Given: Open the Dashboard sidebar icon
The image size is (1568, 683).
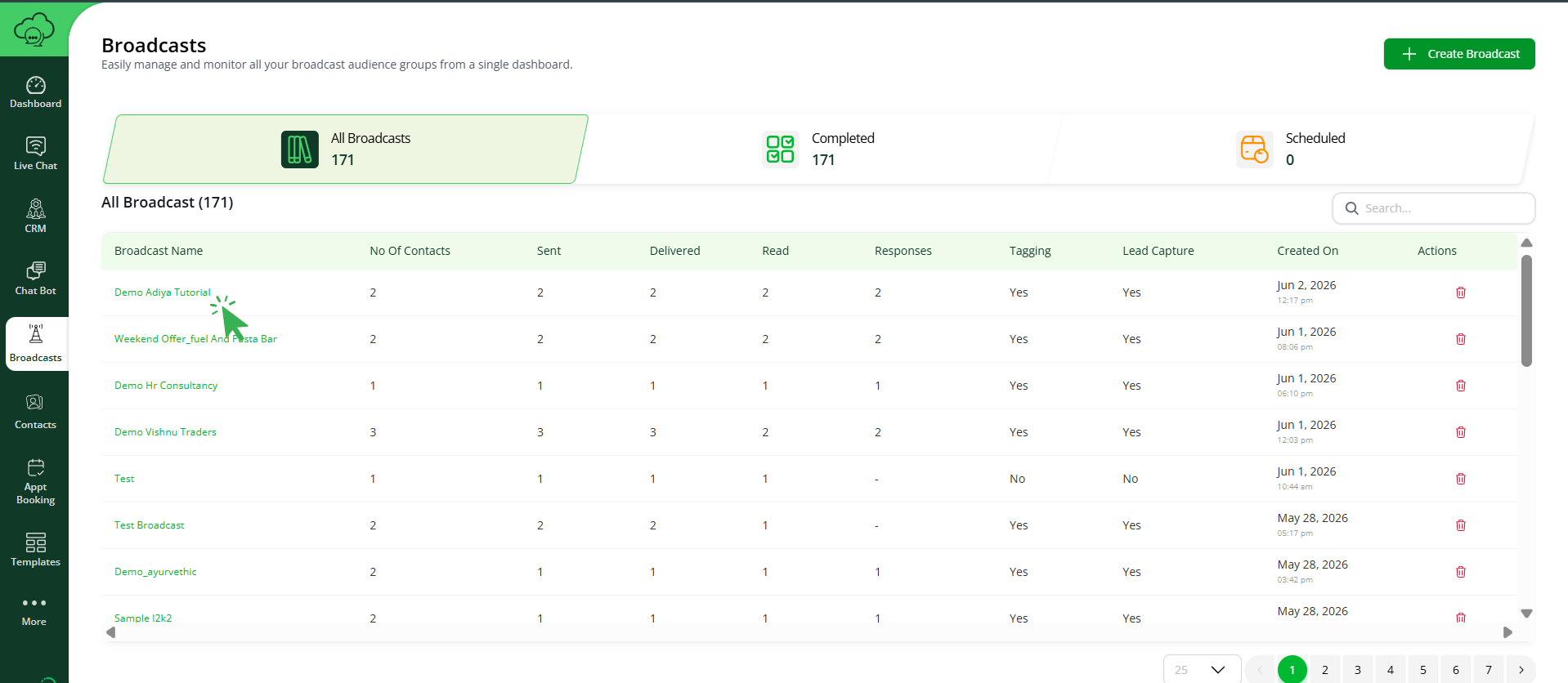Looking at the screenshot, I should [x=35, y=92].
